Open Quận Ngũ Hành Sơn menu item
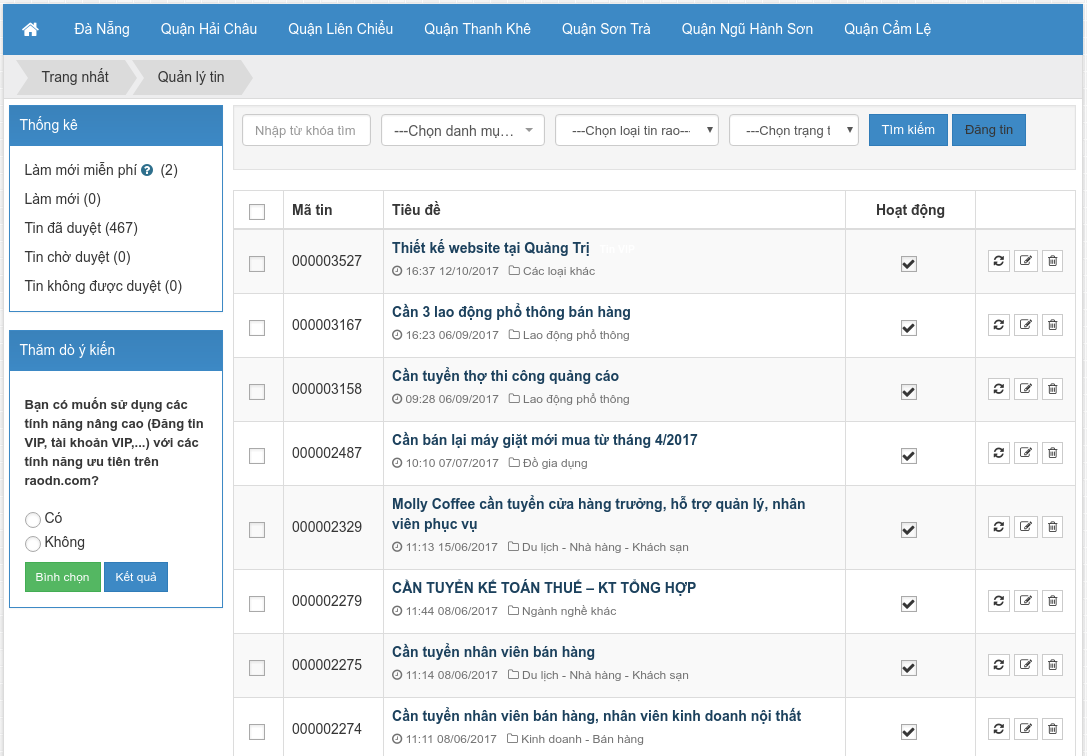 (747, 29)
